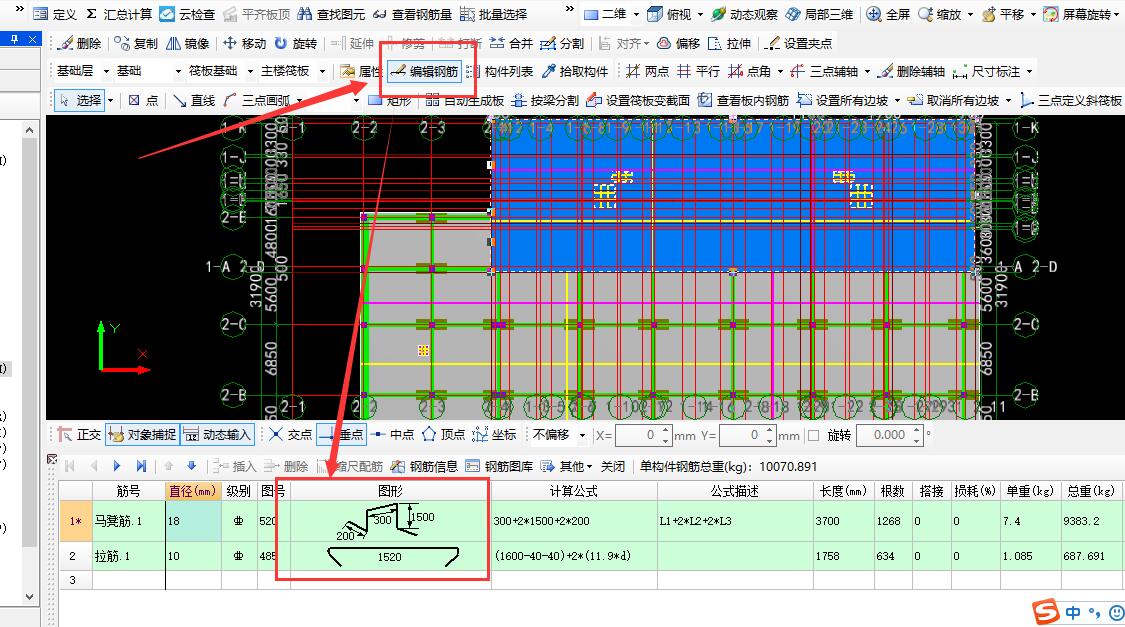Click 查看板内钢筋 view slab rebar
1125x627 pixels.
pos(743,100)
